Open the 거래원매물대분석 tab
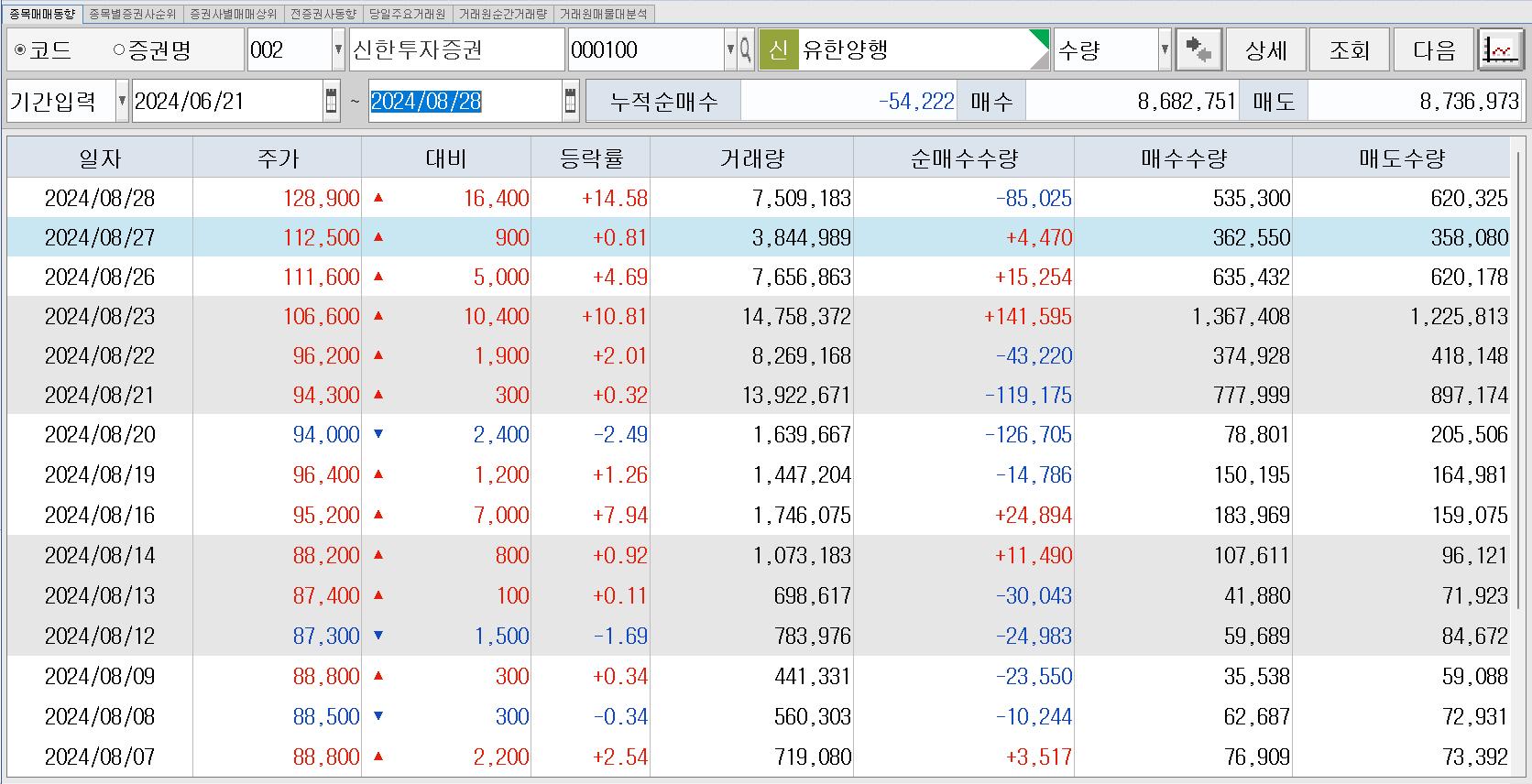Viewport: 1532px width, 784px height. (603, 14)
